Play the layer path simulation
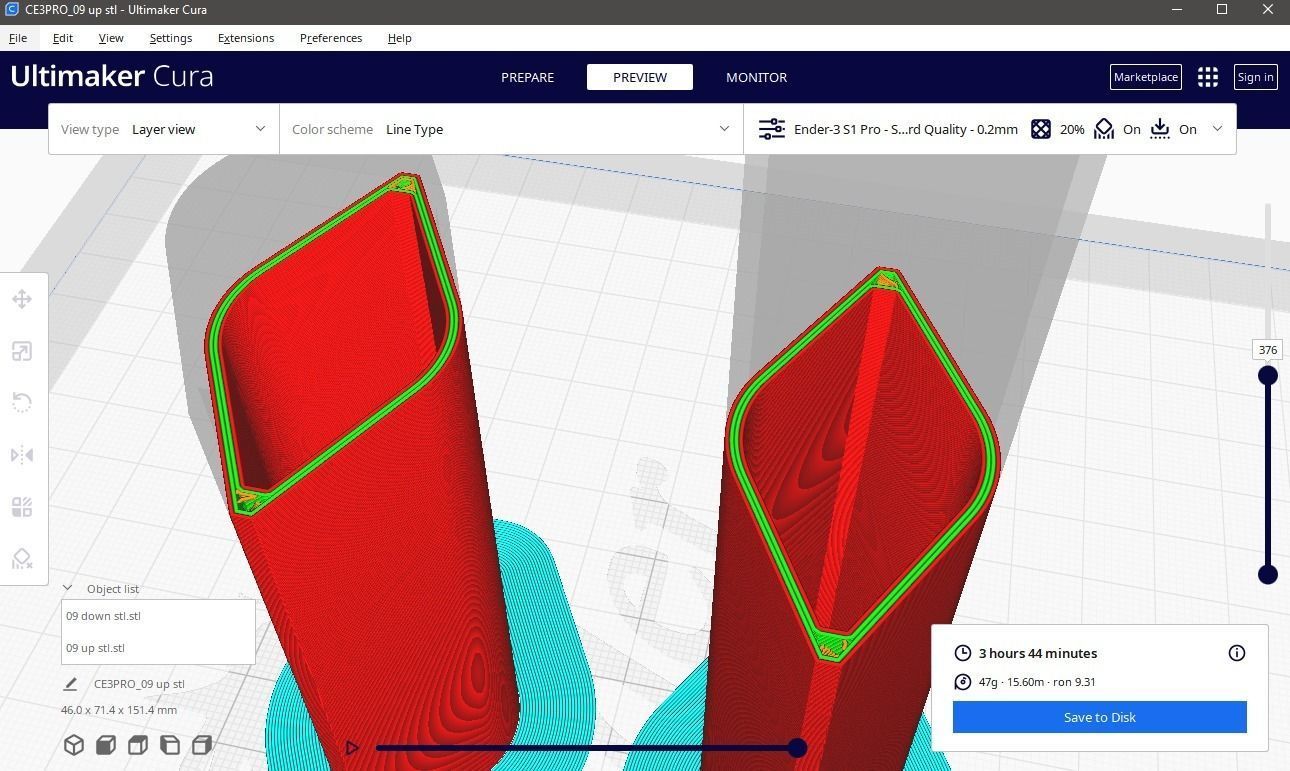The image size is (1290, 771). pos(352,747)
